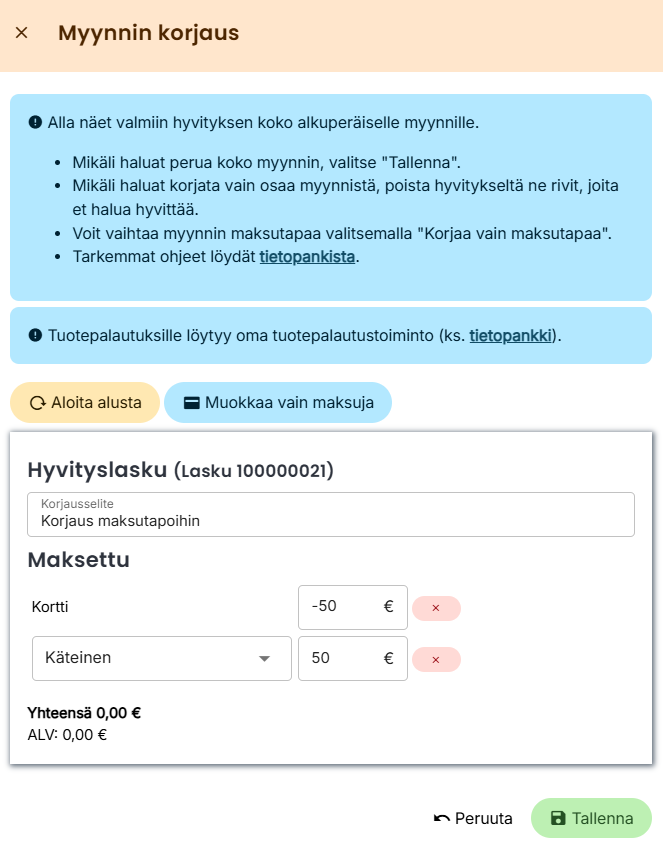Focus the Korjausselite text field
Image resolution: width=663 pixels, height=847 pixels.
click(x=331, y=520)
